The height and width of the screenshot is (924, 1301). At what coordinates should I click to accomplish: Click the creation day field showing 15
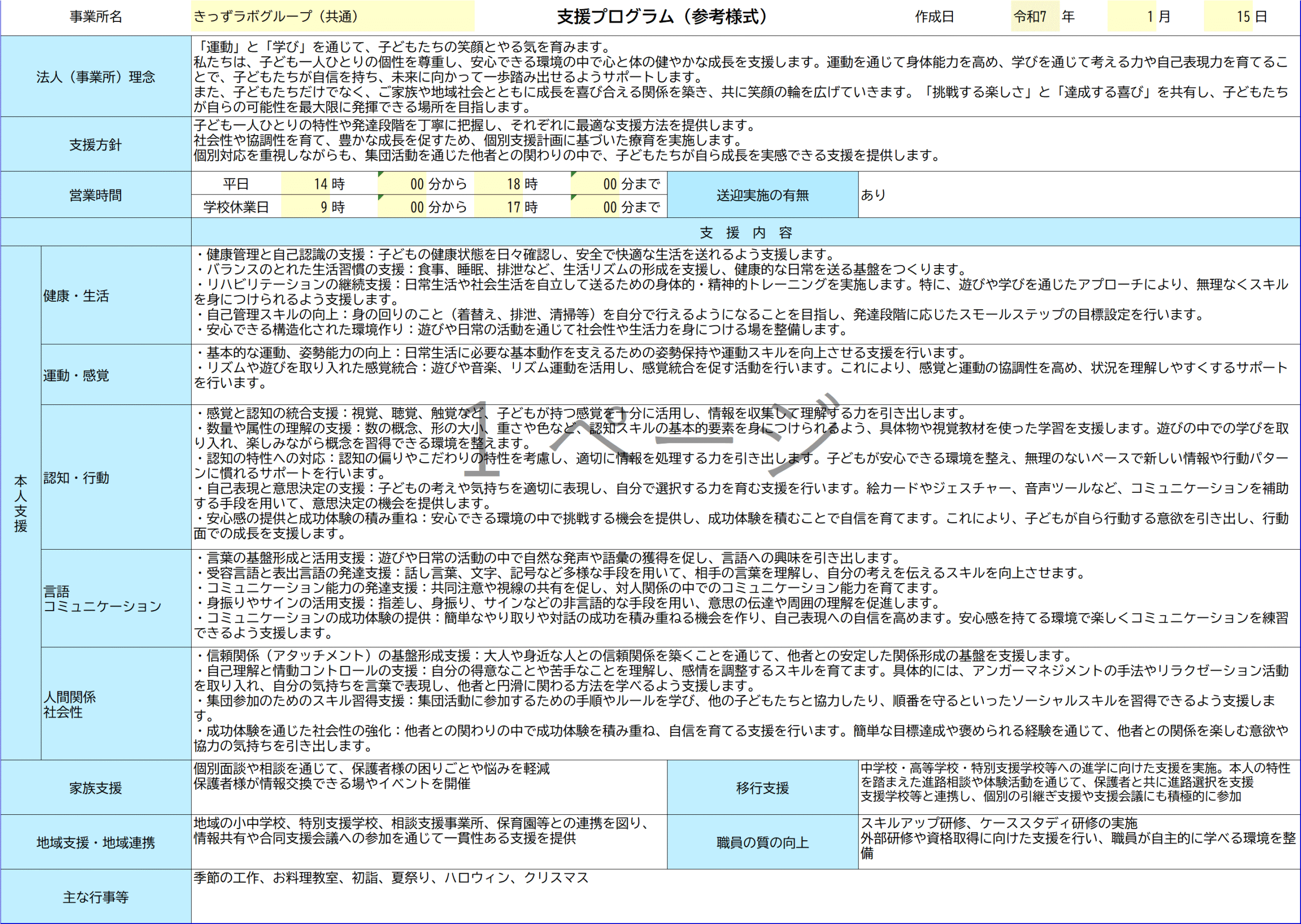click(1228, 16)
